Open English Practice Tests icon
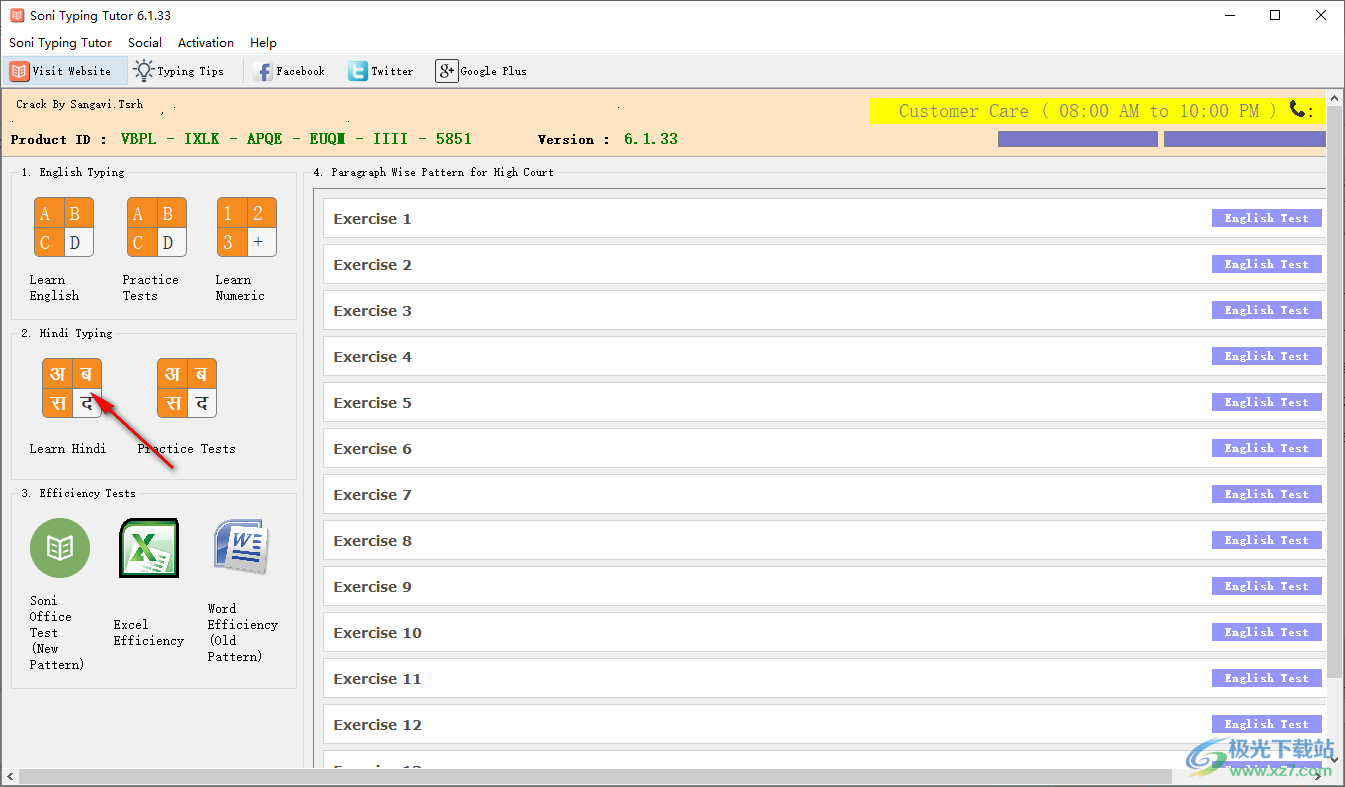1345x787 pixels. click(x=156, y=227)
